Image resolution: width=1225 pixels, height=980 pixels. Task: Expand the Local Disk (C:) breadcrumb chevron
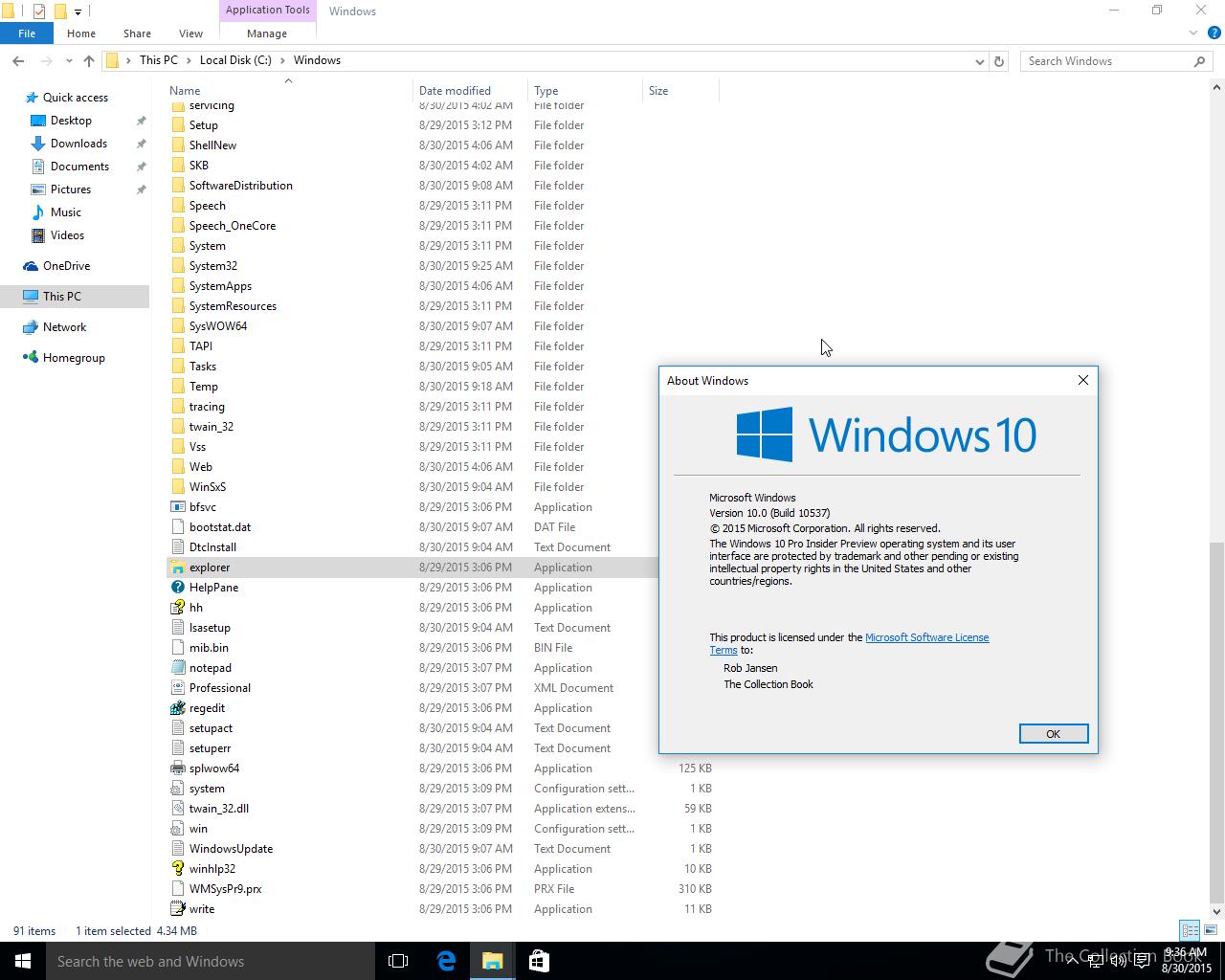point(281,60)
